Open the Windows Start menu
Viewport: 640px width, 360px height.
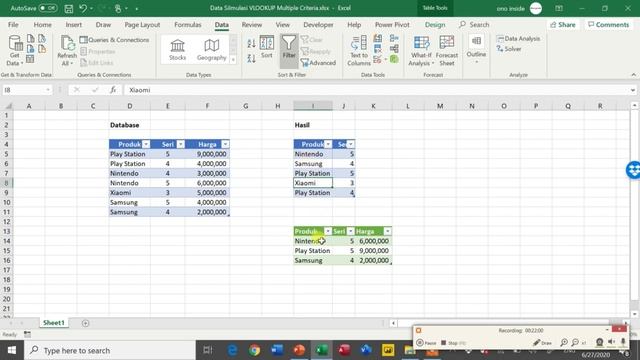tap(11, 350)
